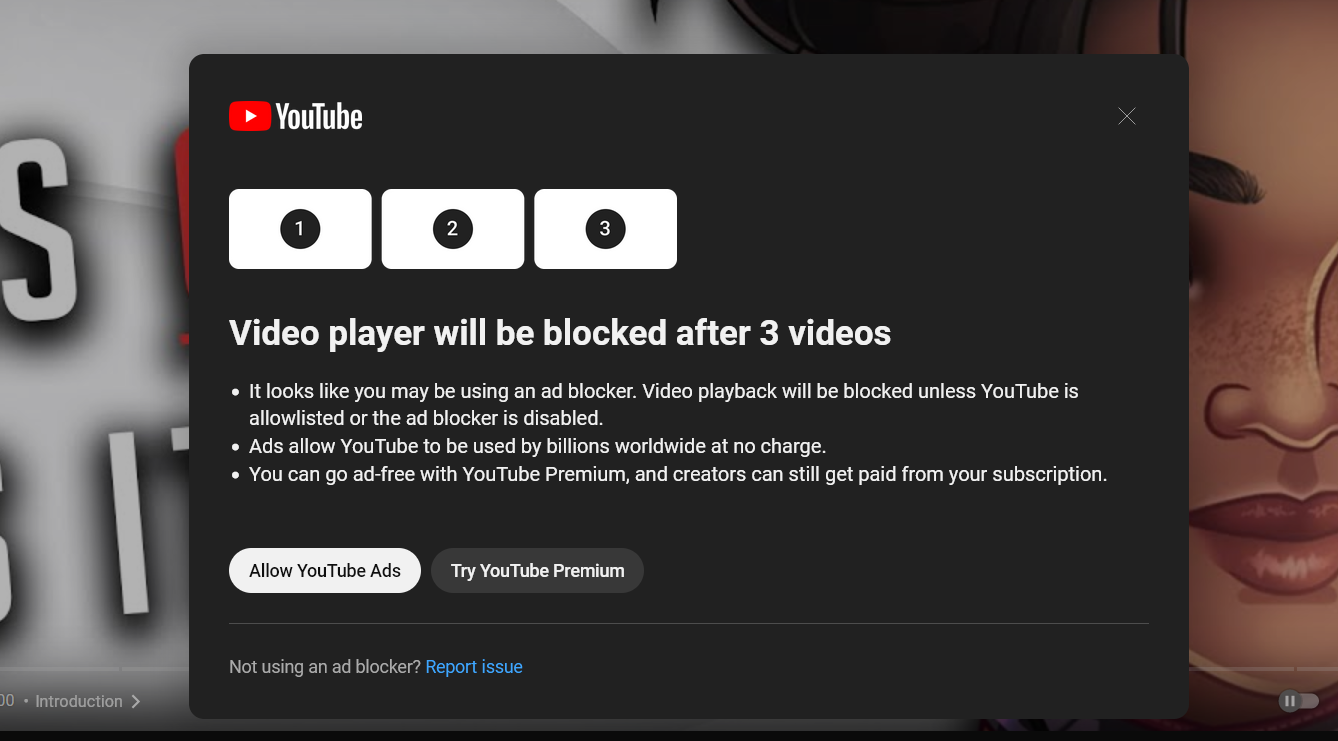Click the video timestamp next to Introduction
This screenshot has width=1338, height=741.
pos(8,701)
